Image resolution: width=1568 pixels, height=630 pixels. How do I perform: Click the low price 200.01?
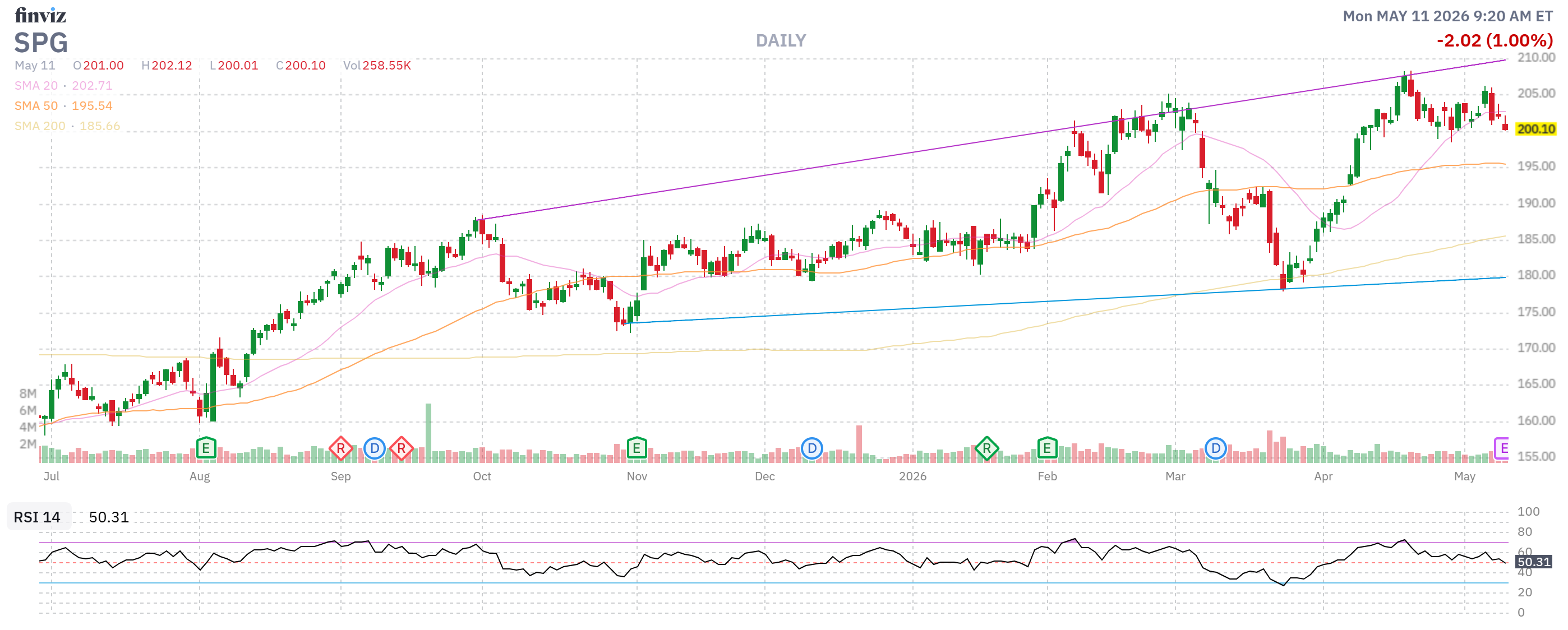tap(238, 66)
